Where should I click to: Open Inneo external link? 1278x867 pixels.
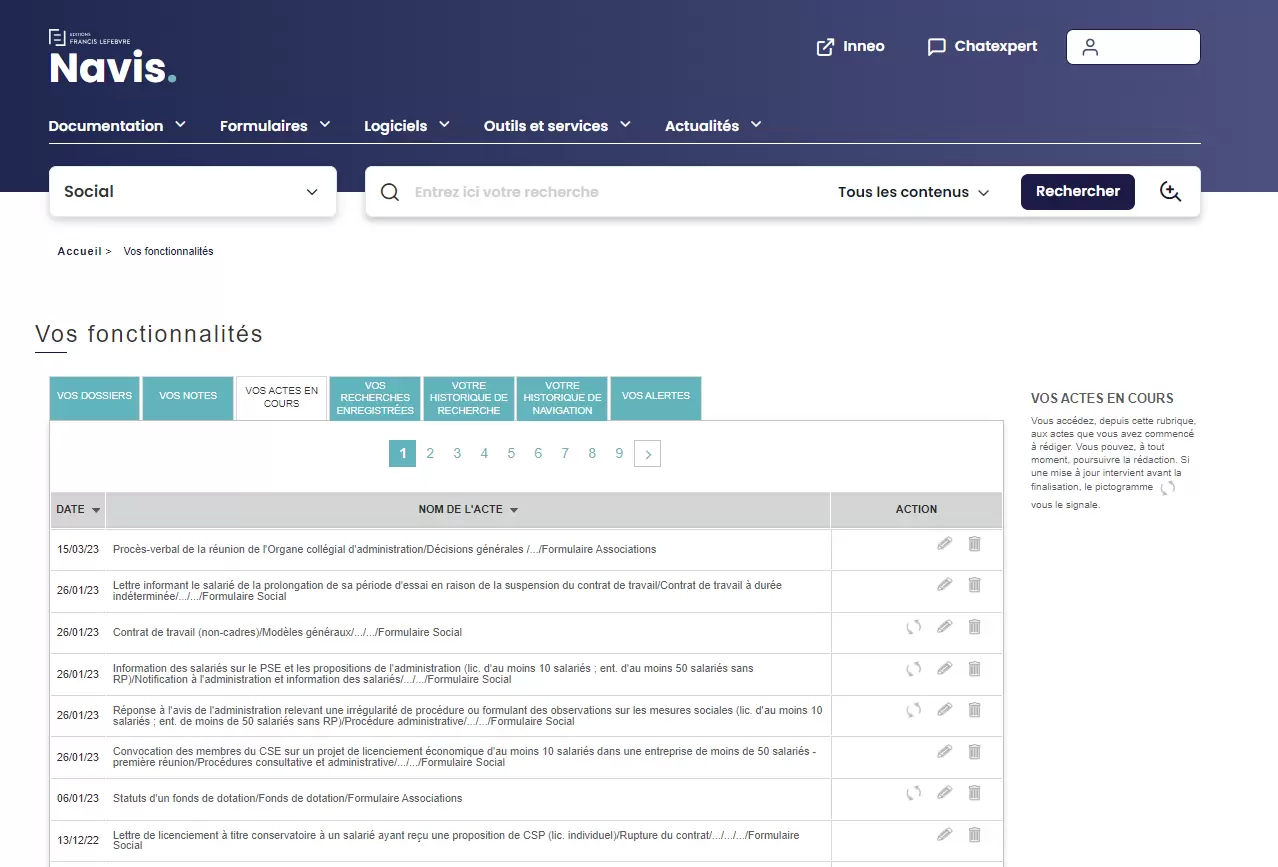850,47
